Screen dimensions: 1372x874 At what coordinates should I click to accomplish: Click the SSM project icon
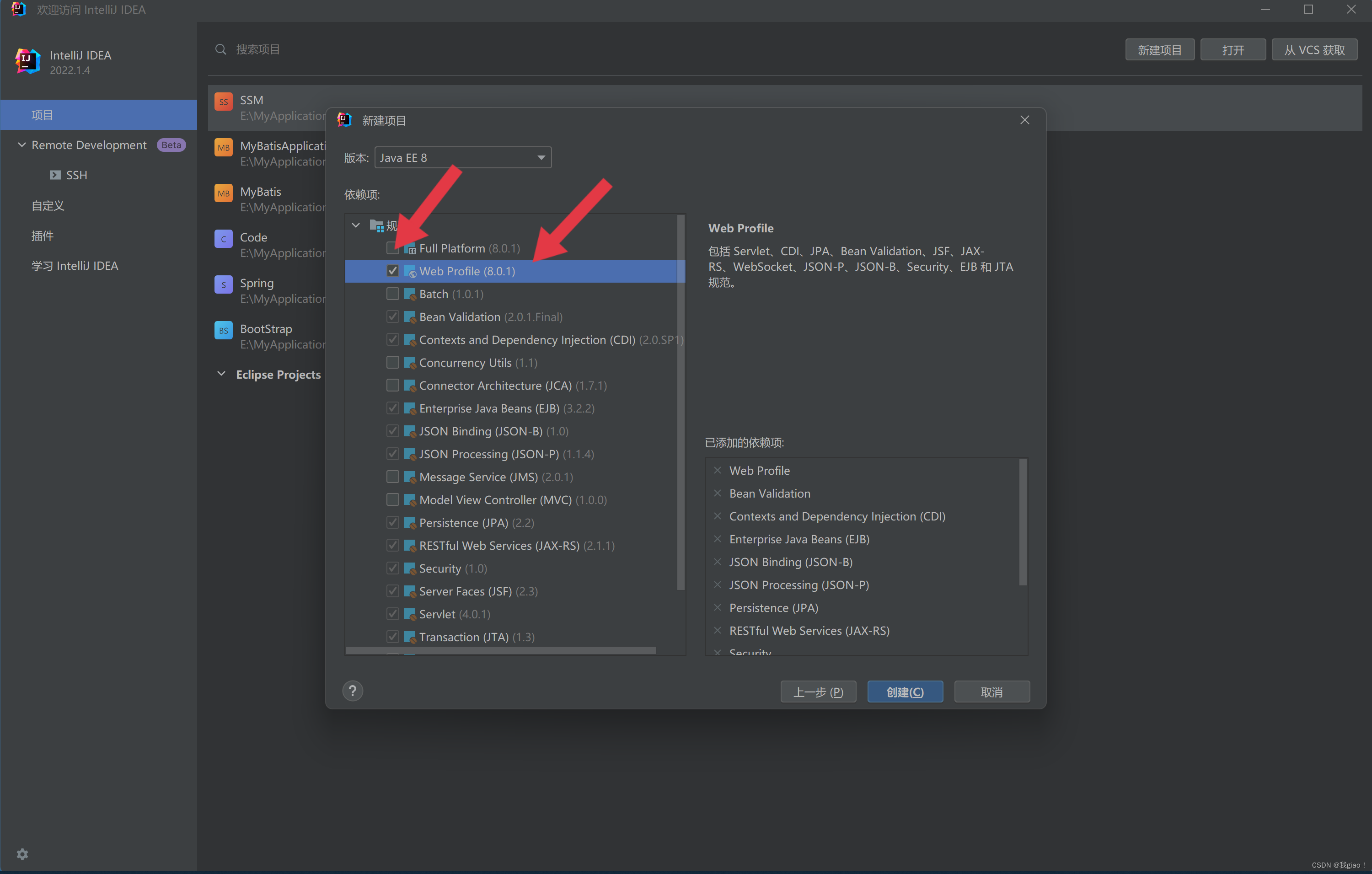pyautogui.click(x=223, y=102)
